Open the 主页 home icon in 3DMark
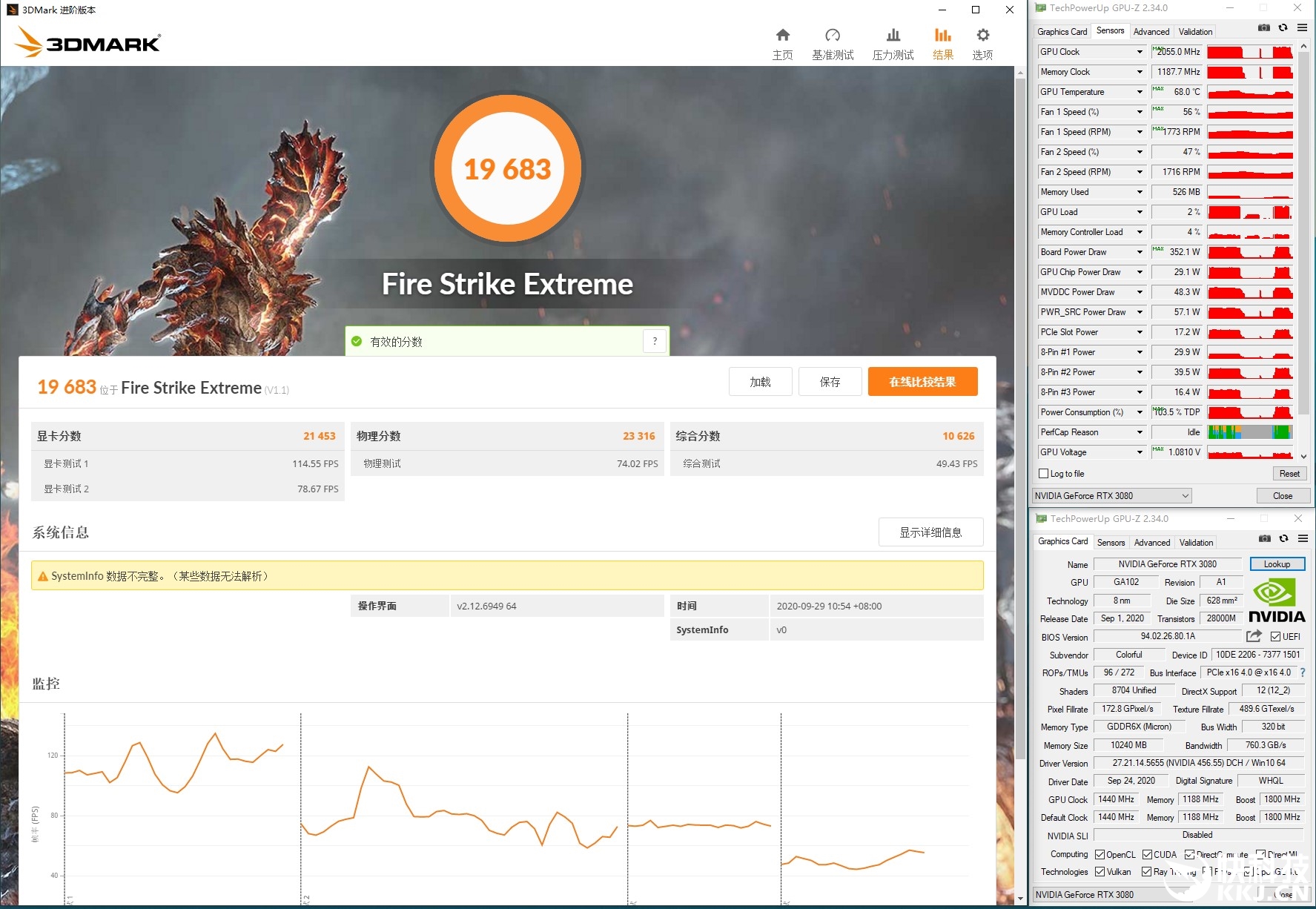Viewport: 1316px width, 909px height. point(782,43)
